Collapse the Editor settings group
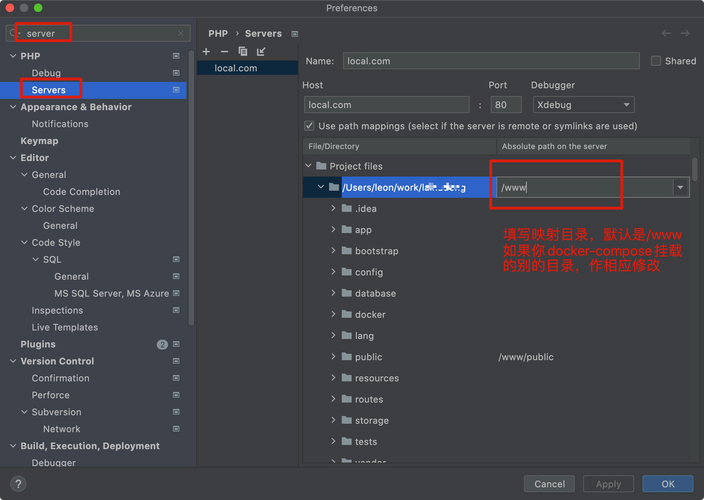The width and height of the screenshot is (704, 500). [x=13, y=158]
